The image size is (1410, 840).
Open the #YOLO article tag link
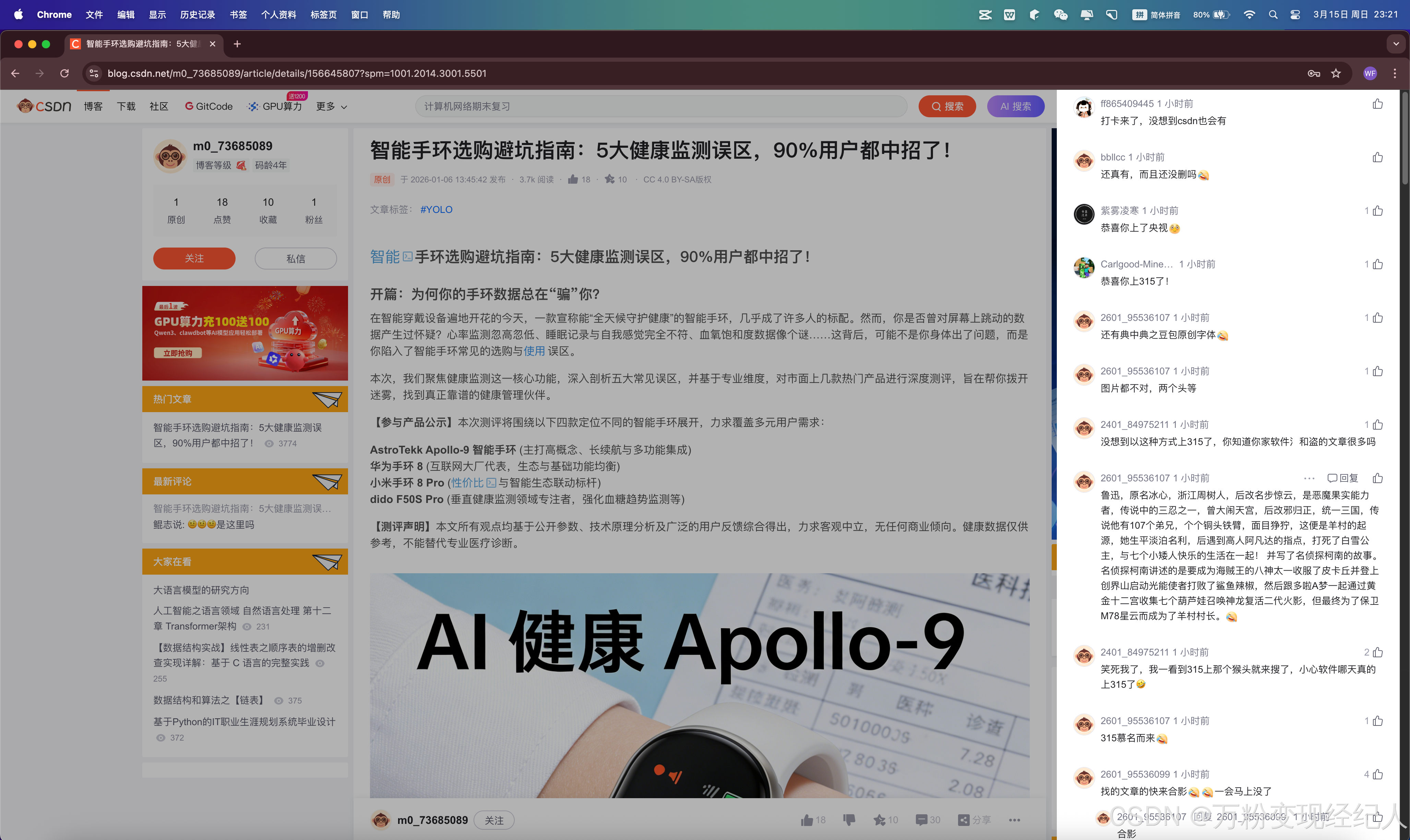pos(436,209)
